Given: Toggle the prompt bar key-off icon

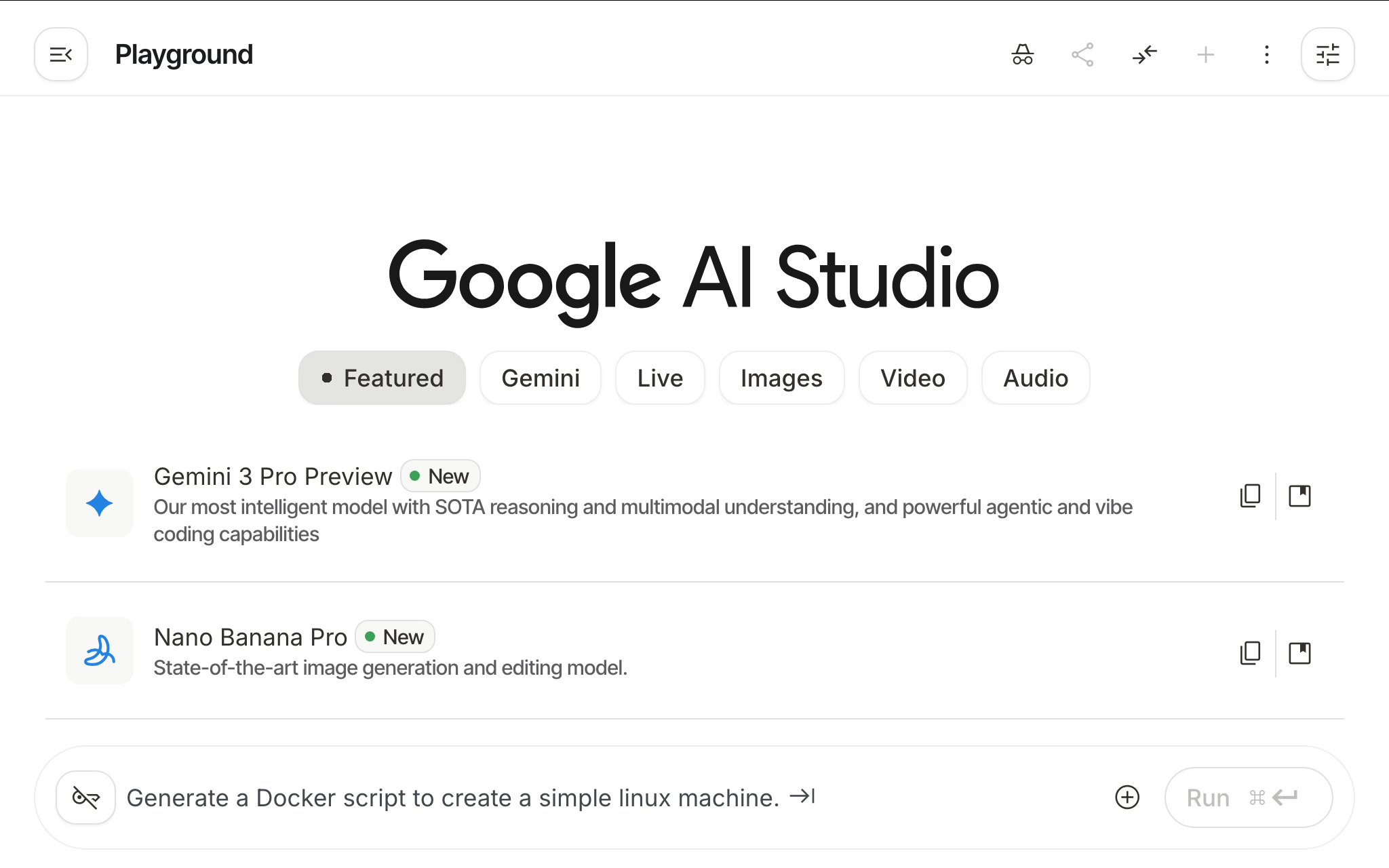Looking at the screenshot, I should tap(85, 797).
